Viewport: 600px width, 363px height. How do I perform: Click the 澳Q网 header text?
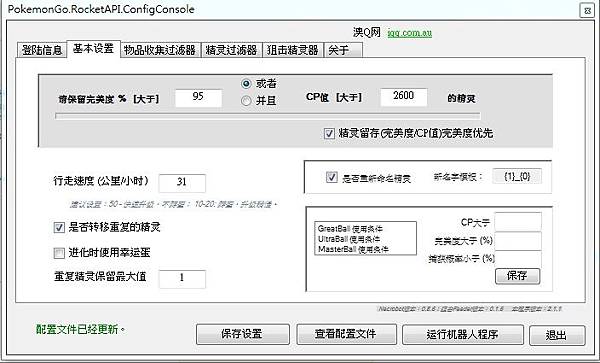[x=366, y=33]
